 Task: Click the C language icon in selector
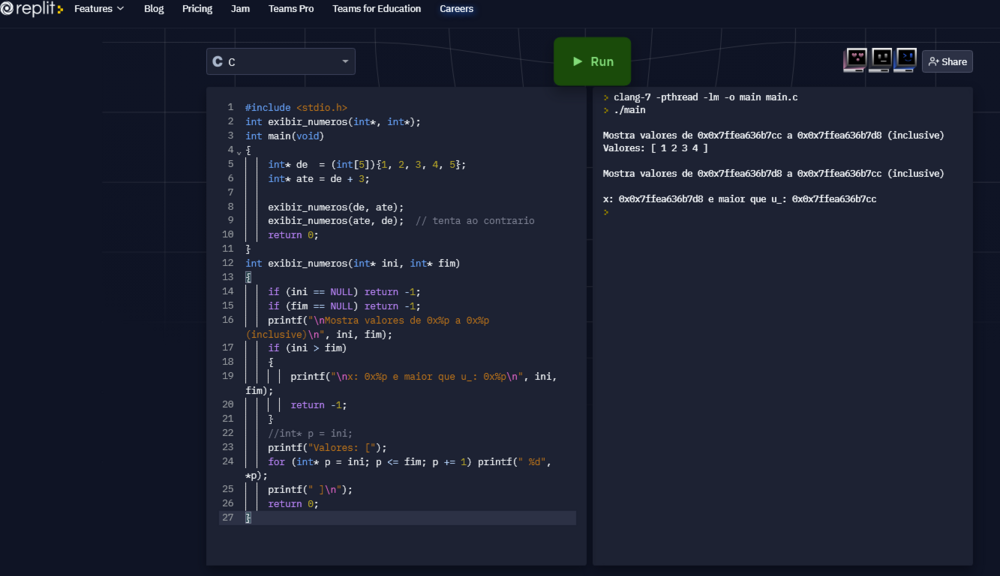pos(217,62)
